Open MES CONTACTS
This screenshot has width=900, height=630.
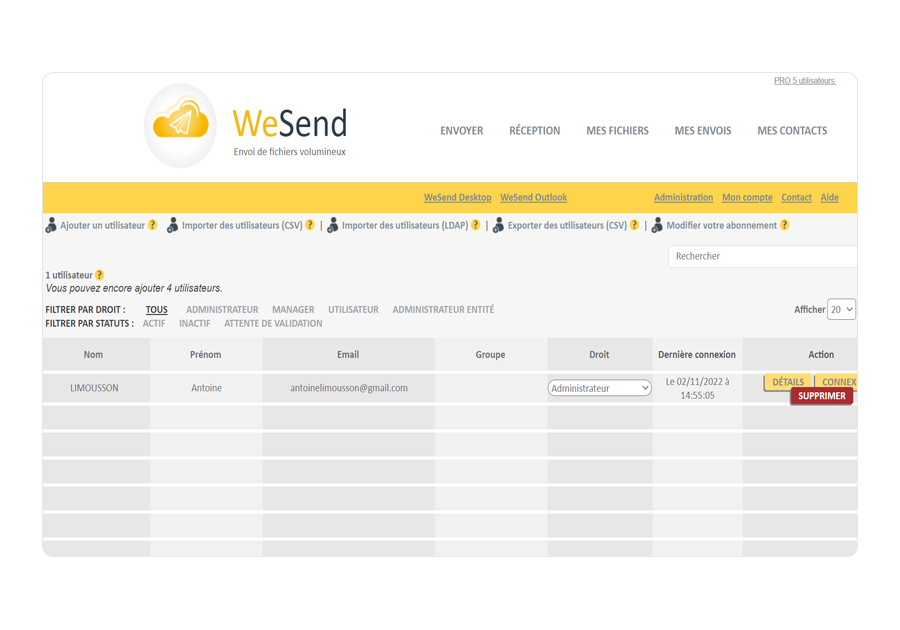[792, 131]
